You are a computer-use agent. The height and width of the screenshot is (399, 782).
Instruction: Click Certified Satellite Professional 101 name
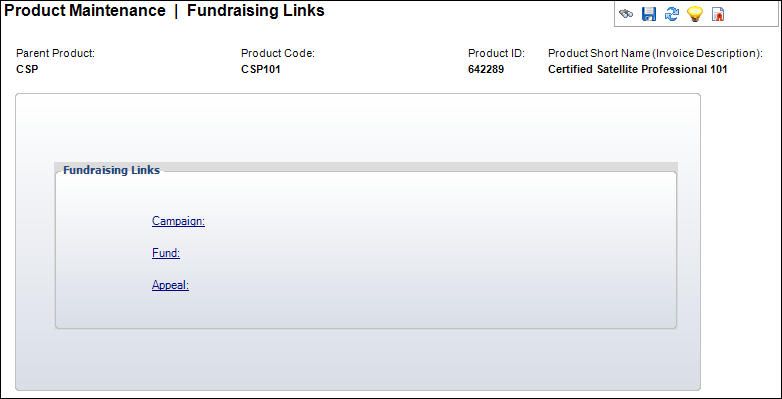coord(638,69)
